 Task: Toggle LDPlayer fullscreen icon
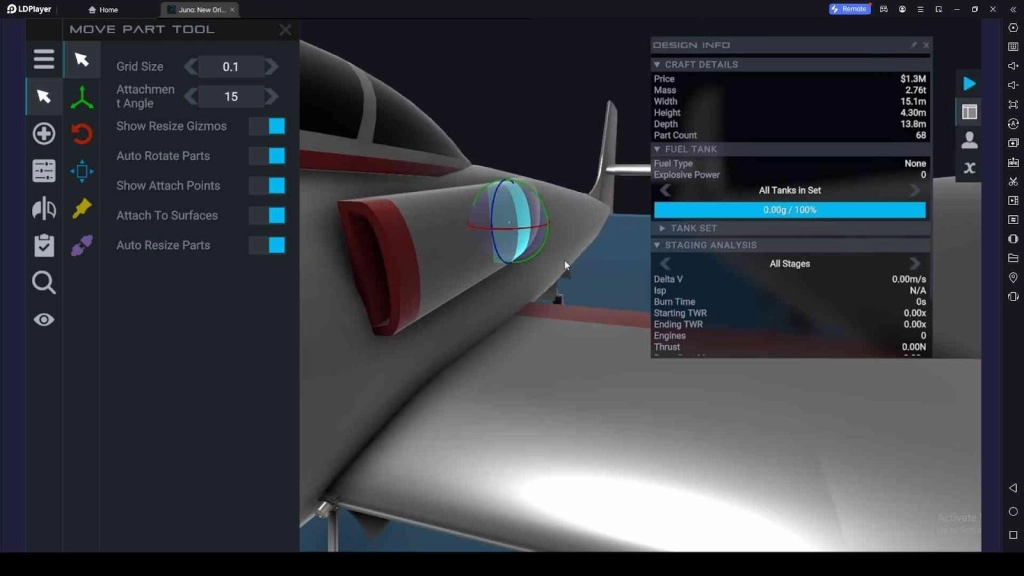pyautogui.click(x=1013, y=104)
